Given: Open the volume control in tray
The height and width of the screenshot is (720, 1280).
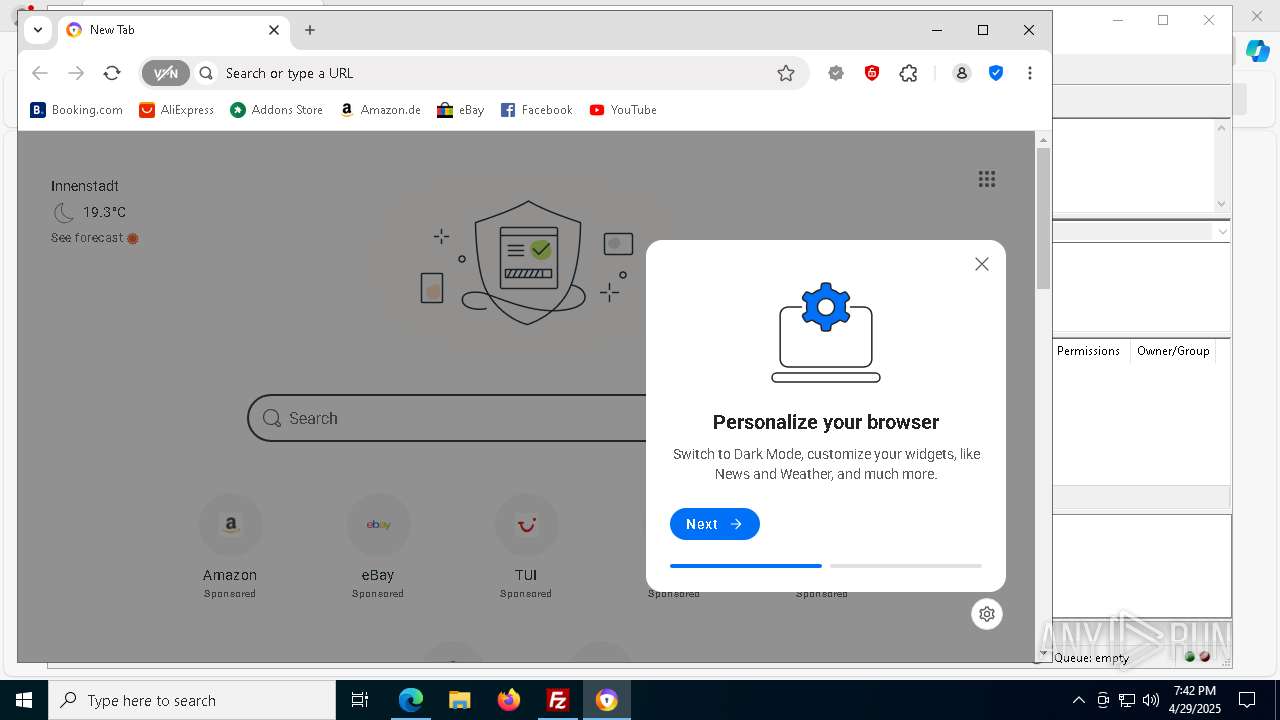Looking at the screenshot, I should point(1151,700).
